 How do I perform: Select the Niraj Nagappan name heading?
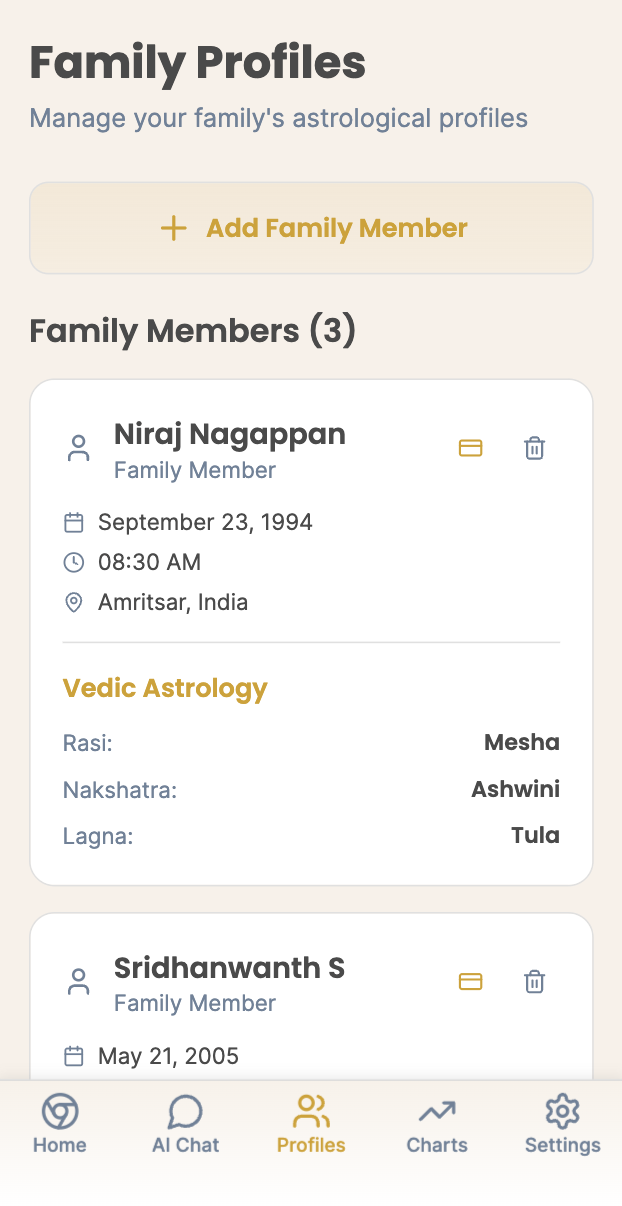pos(230,434)
